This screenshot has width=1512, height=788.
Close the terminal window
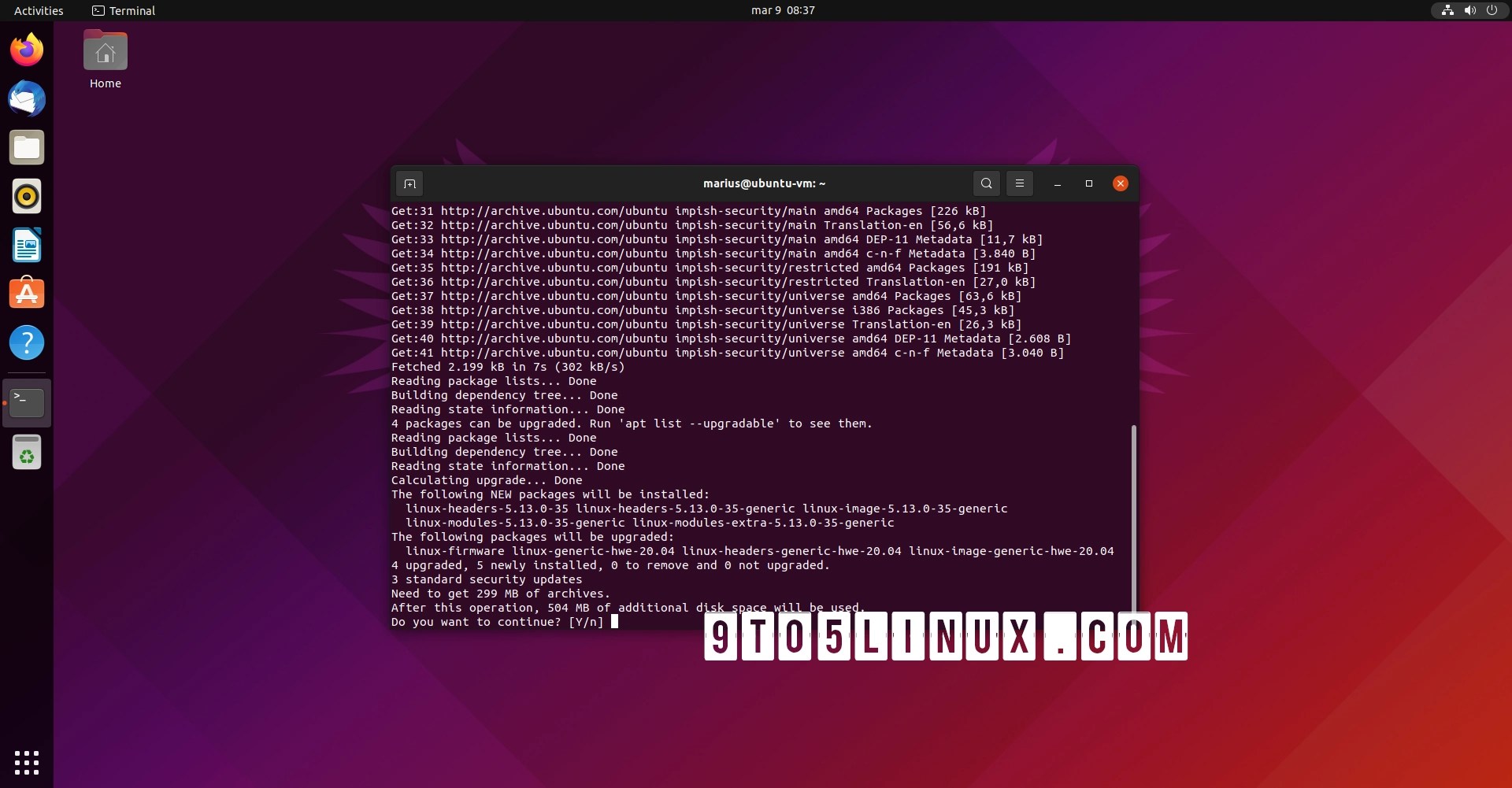pos(1121,183)
